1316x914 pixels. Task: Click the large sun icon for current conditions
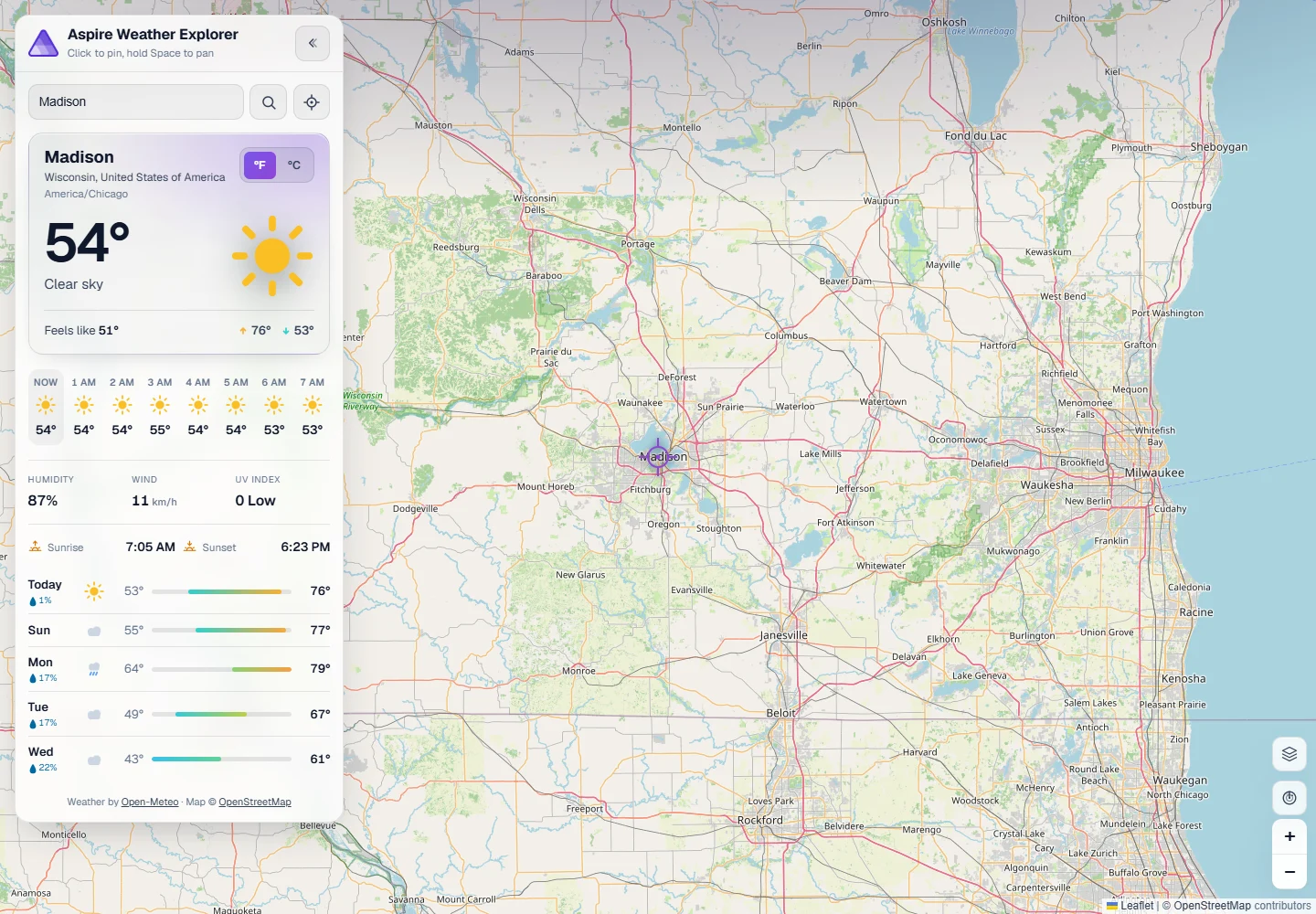click(272, 256)
